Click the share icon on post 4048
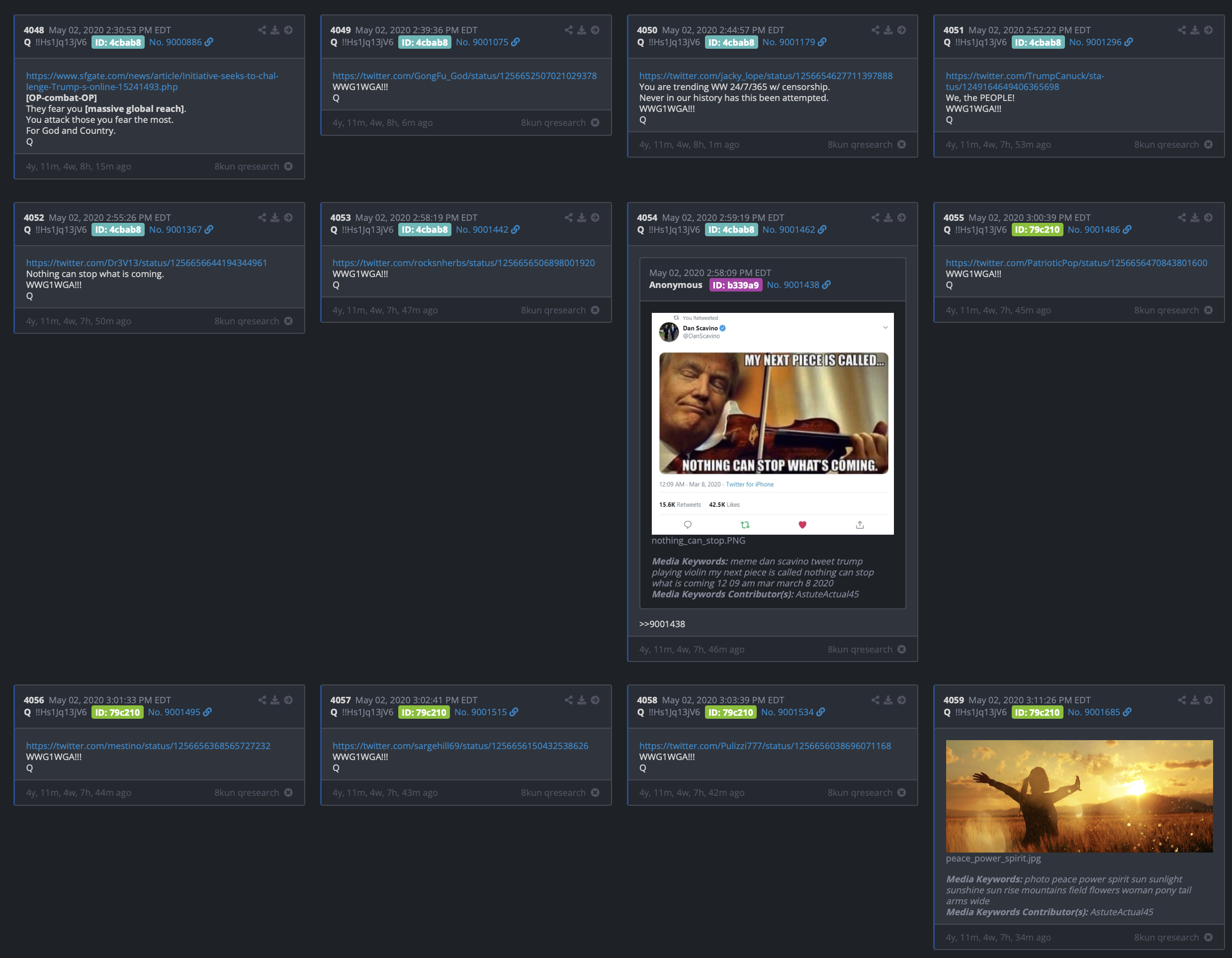The height and width of the screenshot is (958, 1232). pos(262,30)
